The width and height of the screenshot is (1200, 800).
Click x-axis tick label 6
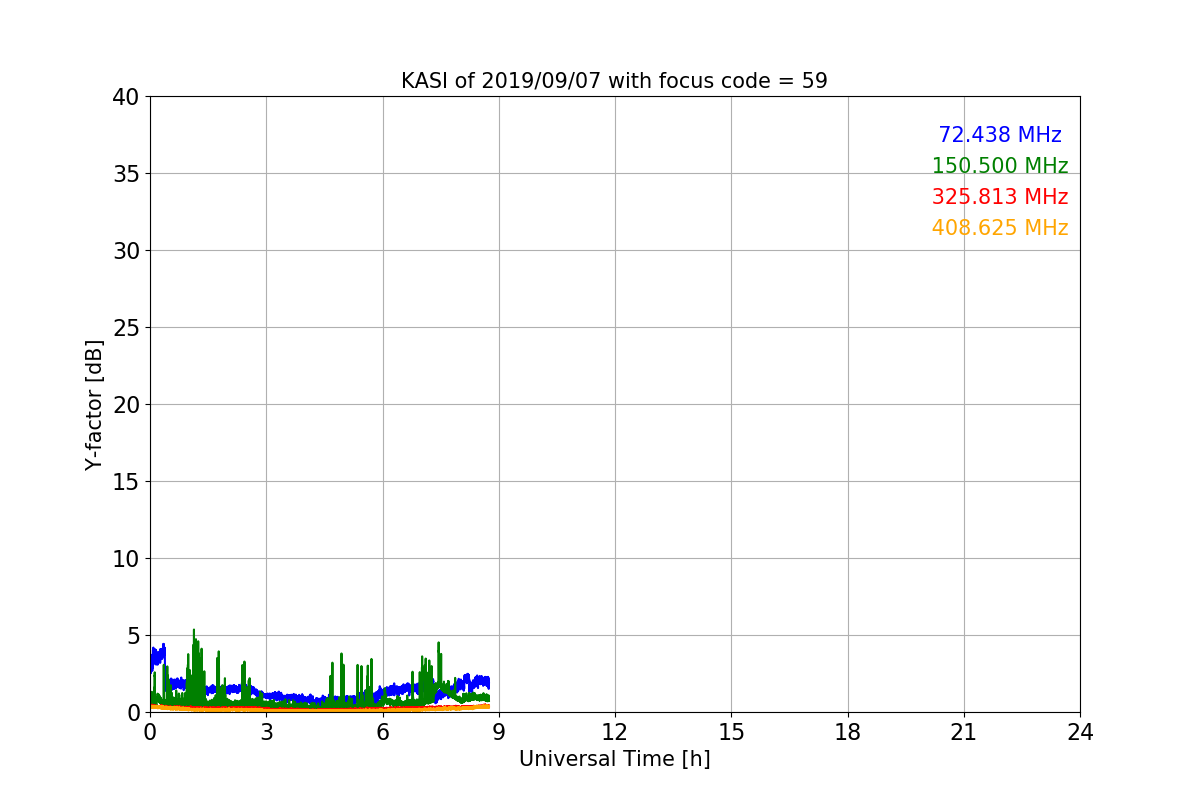click(x=382, y=732)
